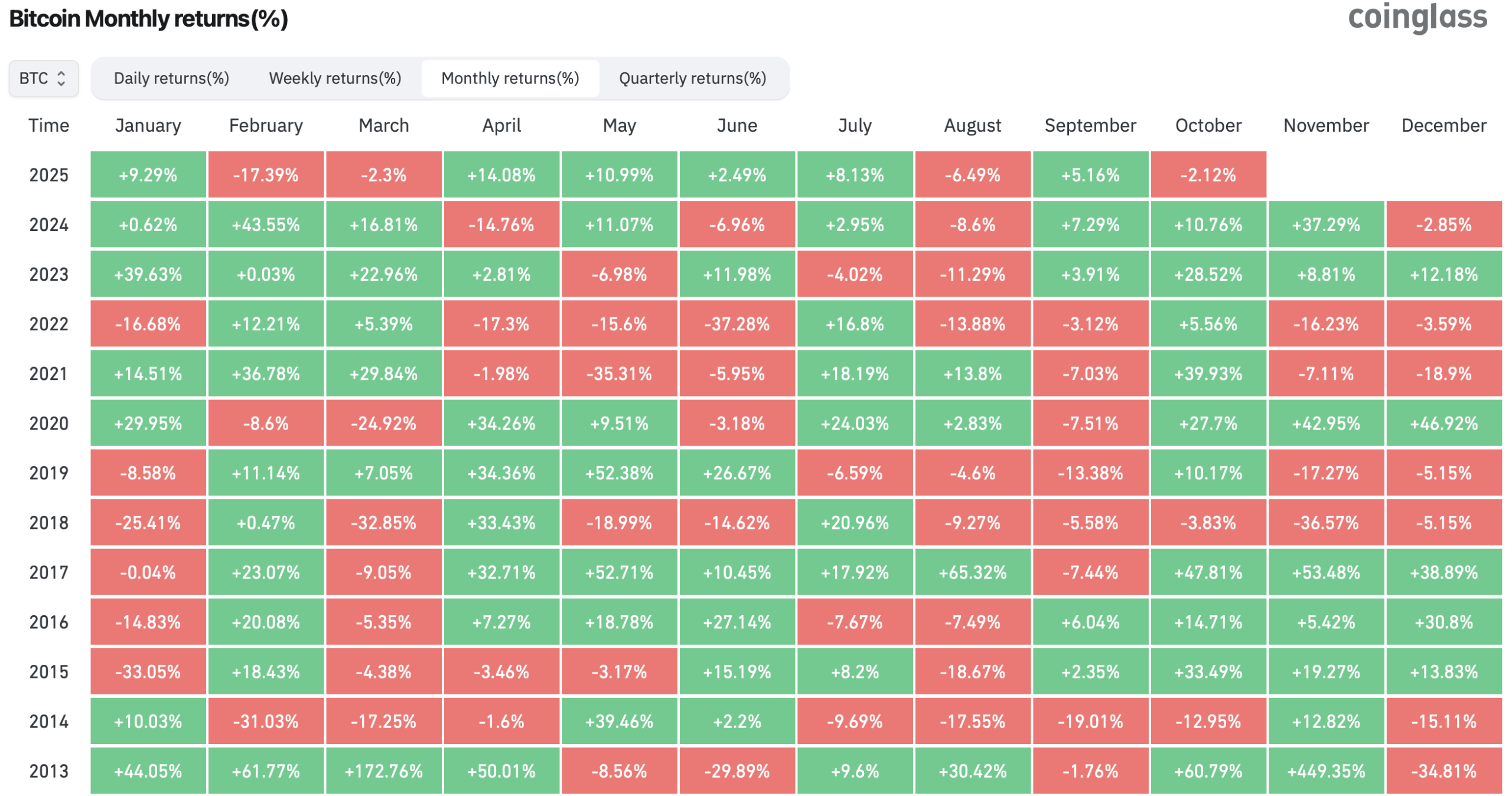The height and width of the screenshot is (796, 1512).
Task: Select the 2021 May -35.31% cell
Action: (x=619, y=373)
